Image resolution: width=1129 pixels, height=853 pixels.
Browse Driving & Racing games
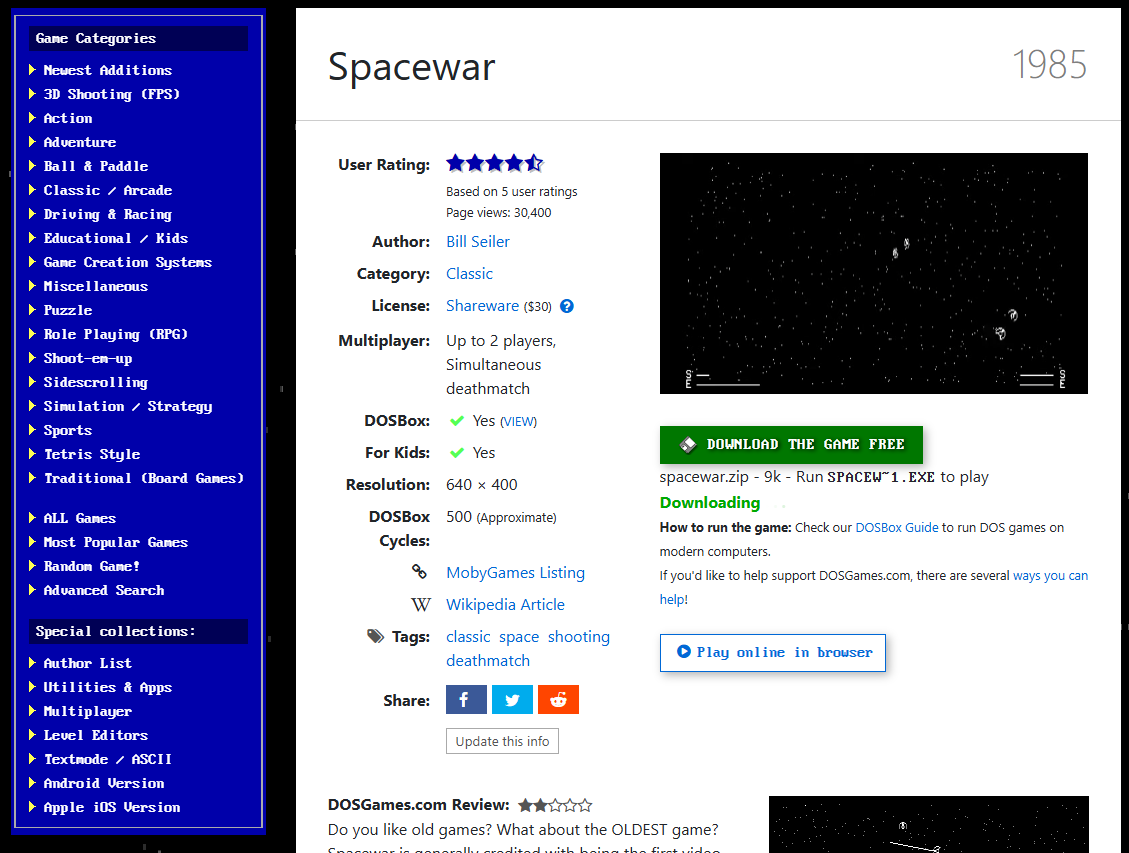107,215
